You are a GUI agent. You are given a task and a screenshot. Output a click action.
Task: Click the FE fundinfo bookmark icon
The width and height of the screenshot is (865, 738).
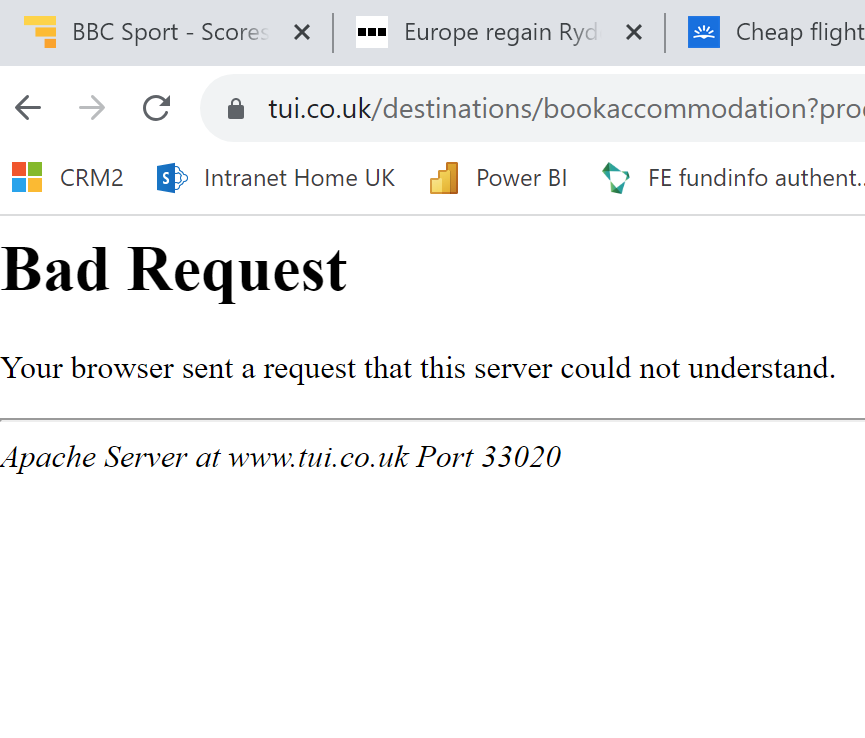click(x=616, y=178)
